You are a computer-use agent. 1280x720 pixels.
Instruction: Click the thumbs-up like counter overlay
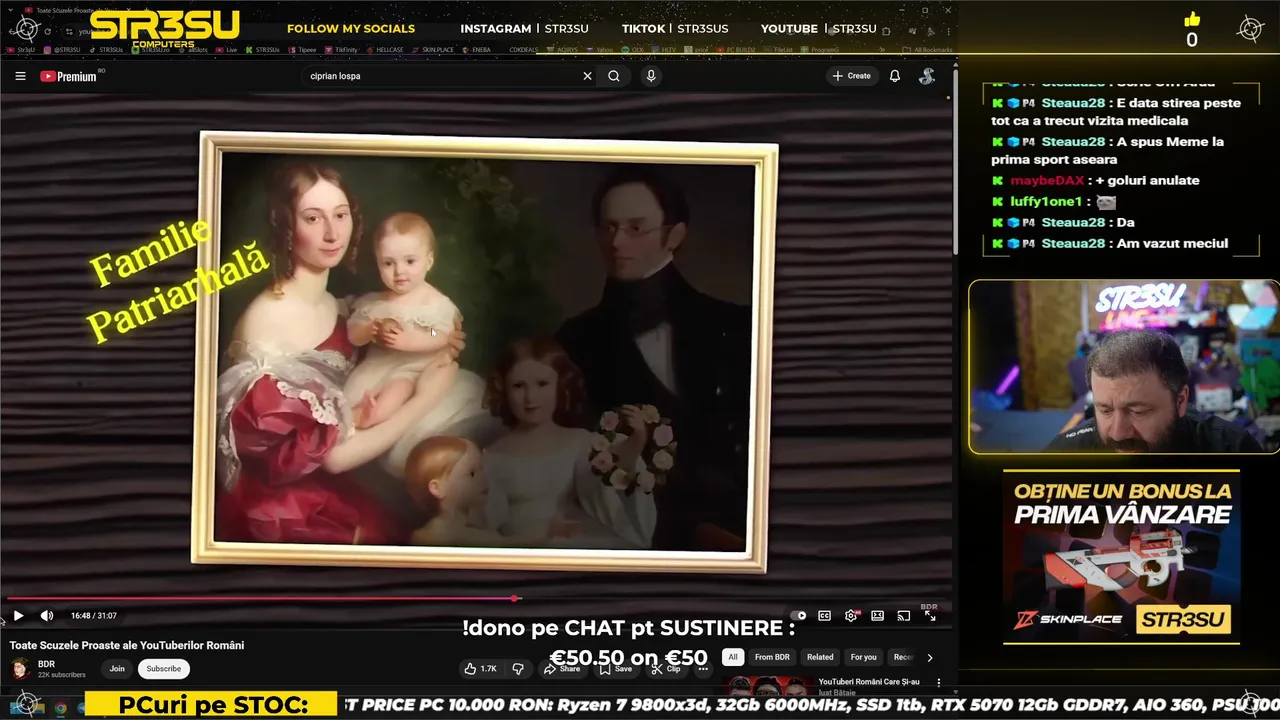[1191, 30]
